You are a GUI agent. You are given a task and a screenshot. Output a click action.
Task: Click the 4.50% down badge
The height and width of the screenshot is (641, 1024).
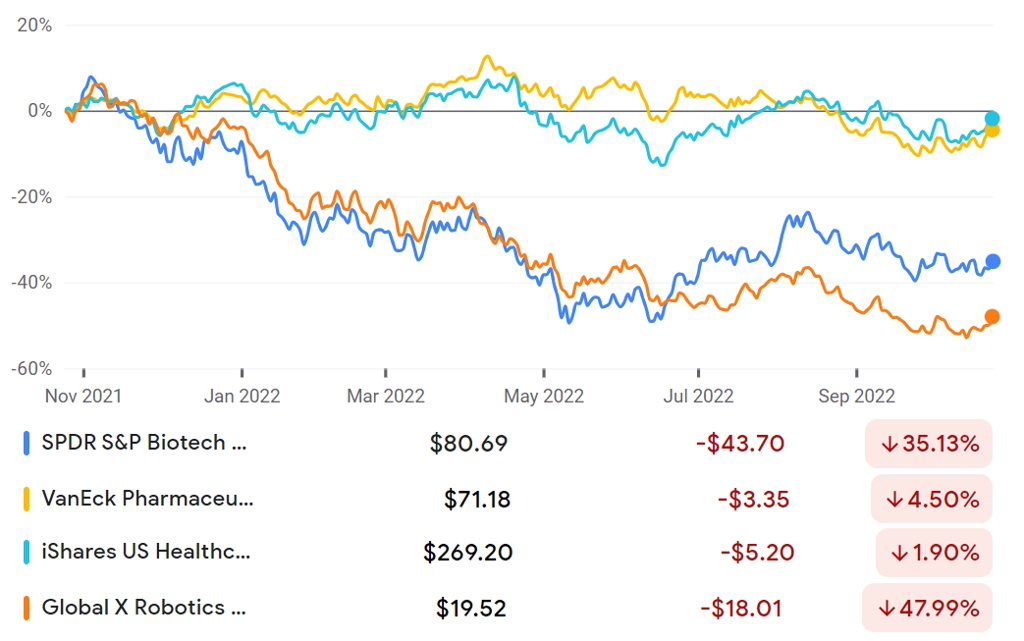coord(931,499)
